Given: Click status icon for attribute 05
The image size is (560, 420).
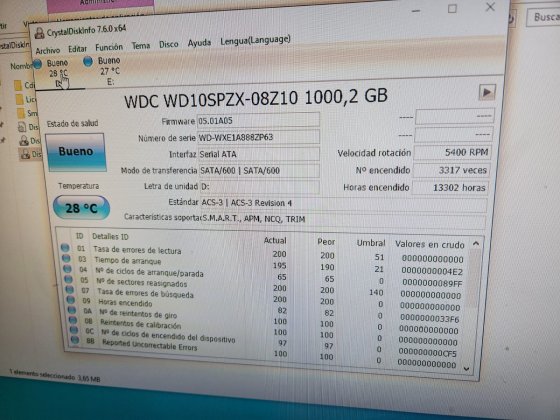Looking at the screenshot, I should [x=69, y=279].
